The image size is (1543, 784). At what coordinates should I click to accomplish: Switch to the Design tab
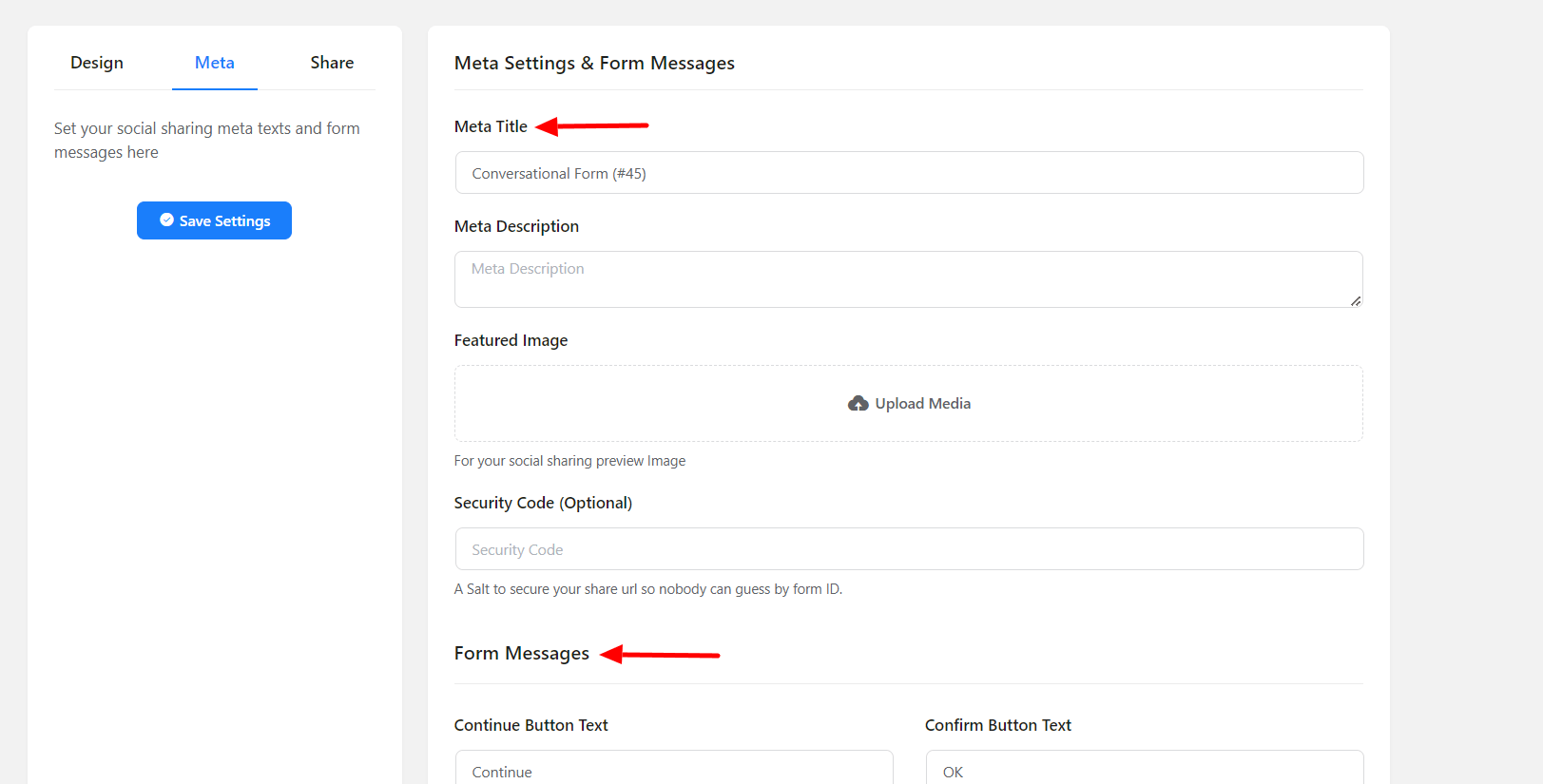pos(97,63)
